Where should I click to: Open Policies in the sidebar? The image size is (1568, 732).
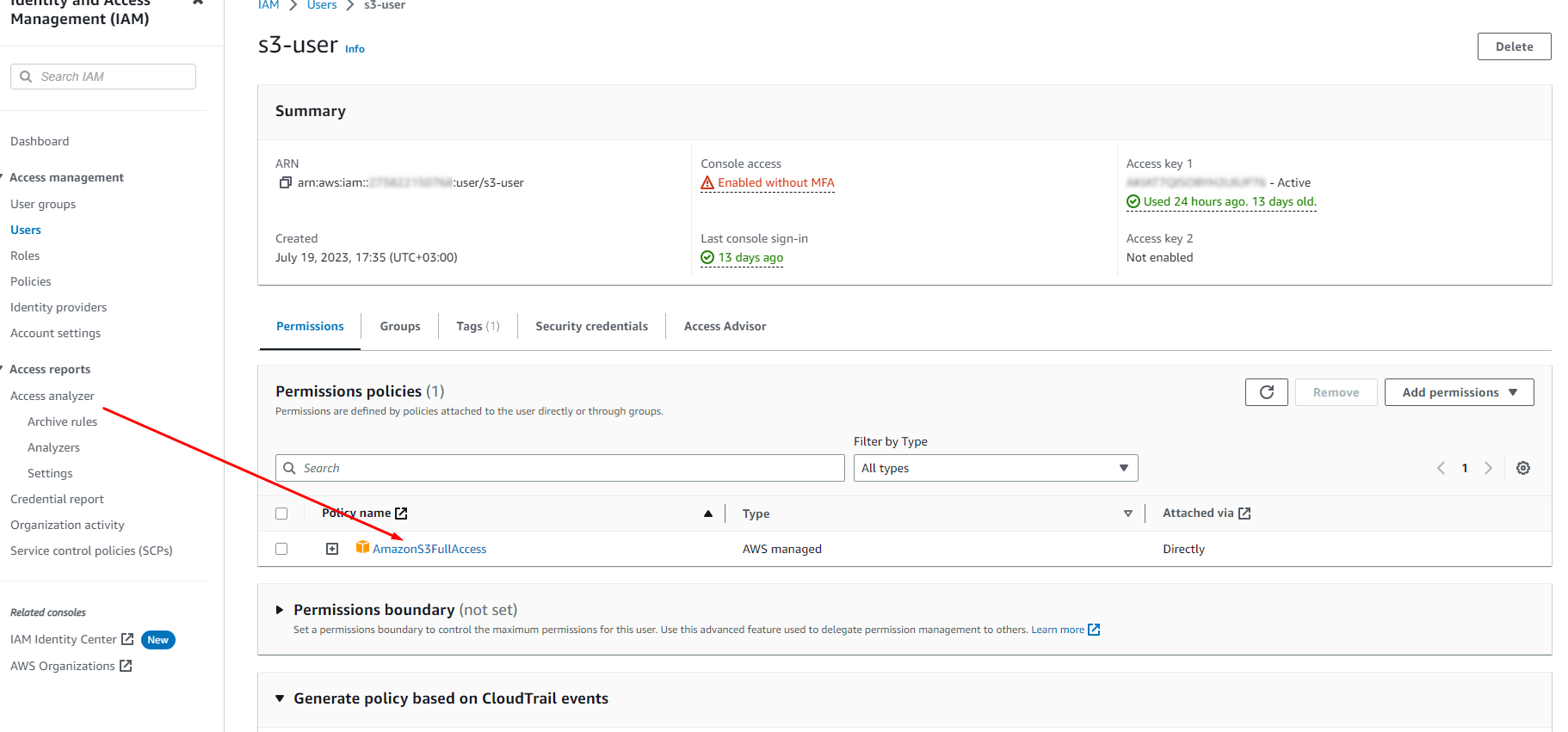click(x=31, y=281)
